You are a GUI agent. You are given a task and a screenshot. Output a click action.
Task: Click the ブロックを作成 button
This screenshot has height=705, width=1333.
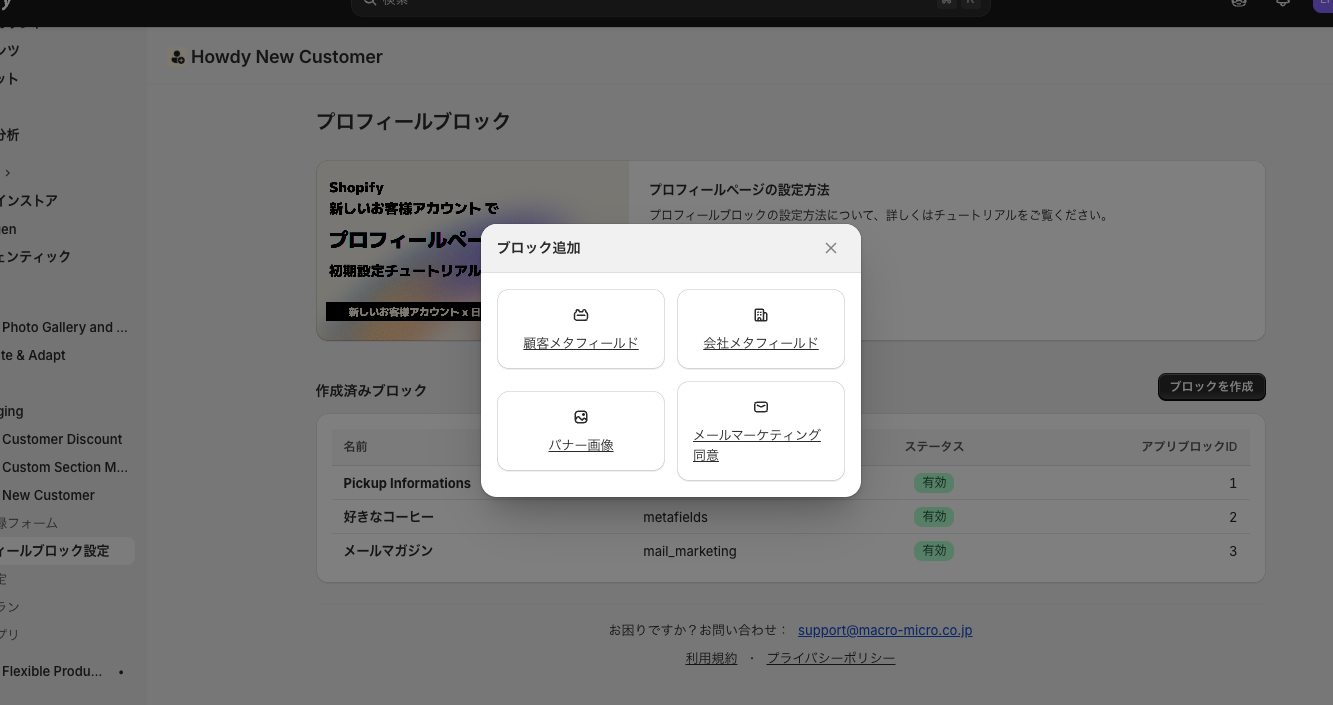1212,387
